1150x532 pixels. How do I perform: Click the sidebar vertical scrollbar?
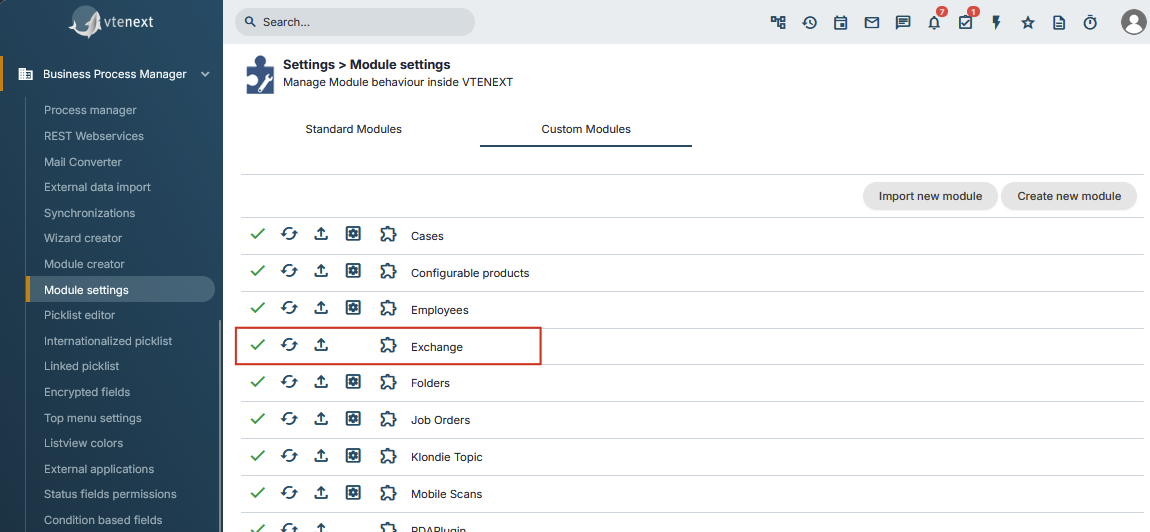click(219, 426)
